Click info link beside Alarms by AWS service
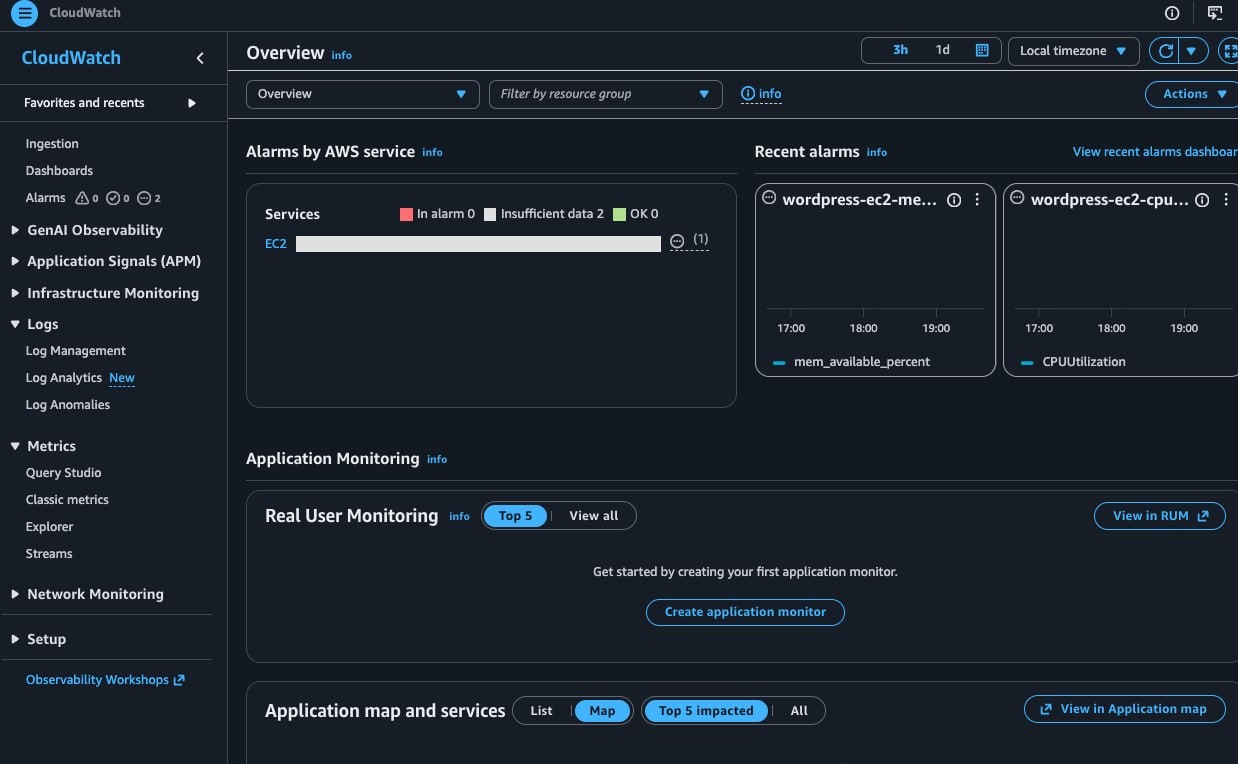This screenshot has width=1238, height=764. (432, 152)
